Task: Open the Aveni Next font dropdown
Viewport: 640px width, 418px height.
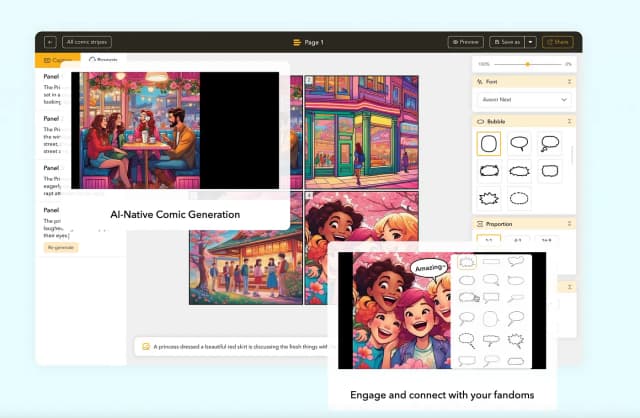Action: [523, 100]
